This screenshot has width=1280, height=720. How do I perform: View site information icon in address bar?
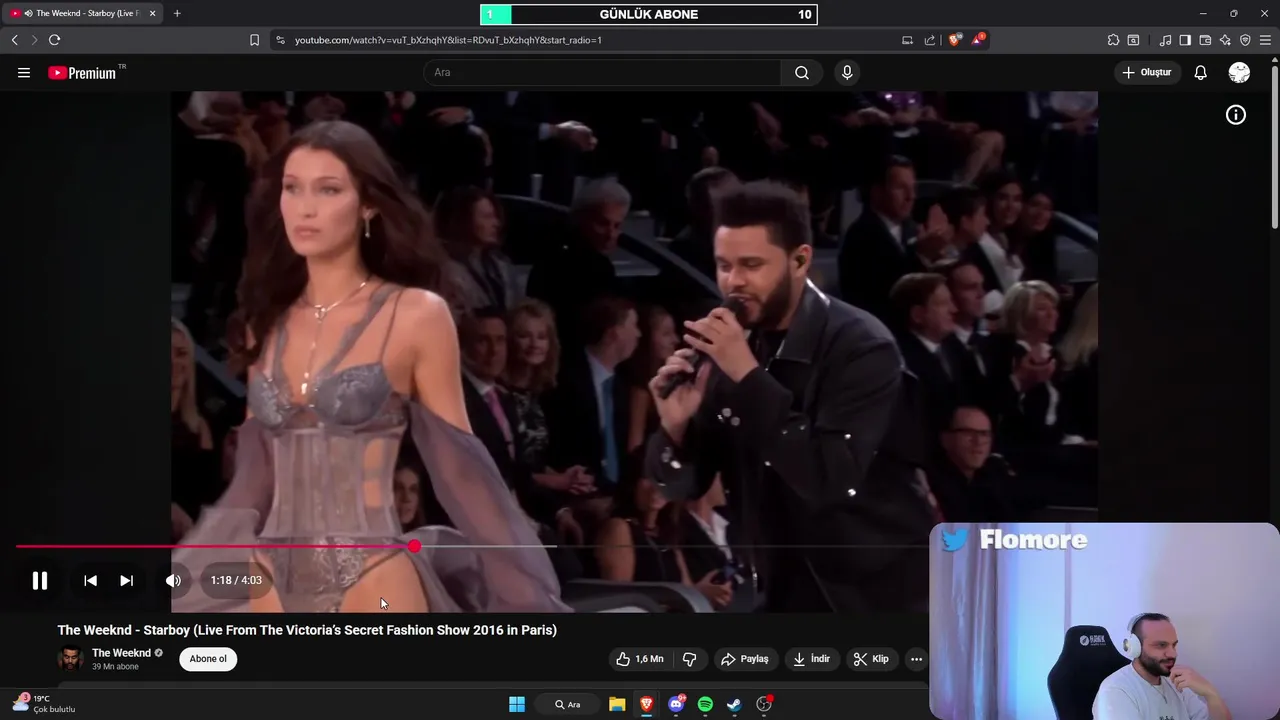click(x=280, y=40)
